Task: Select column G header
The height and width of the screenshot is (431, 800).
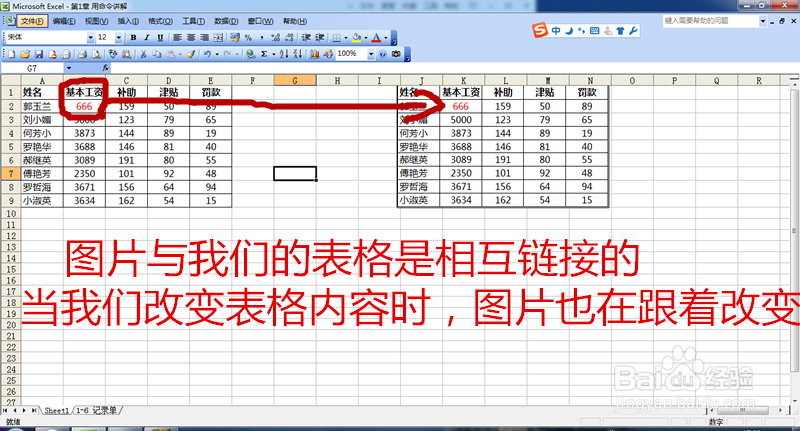Action: pyautogui.click(x=295, y=81)
